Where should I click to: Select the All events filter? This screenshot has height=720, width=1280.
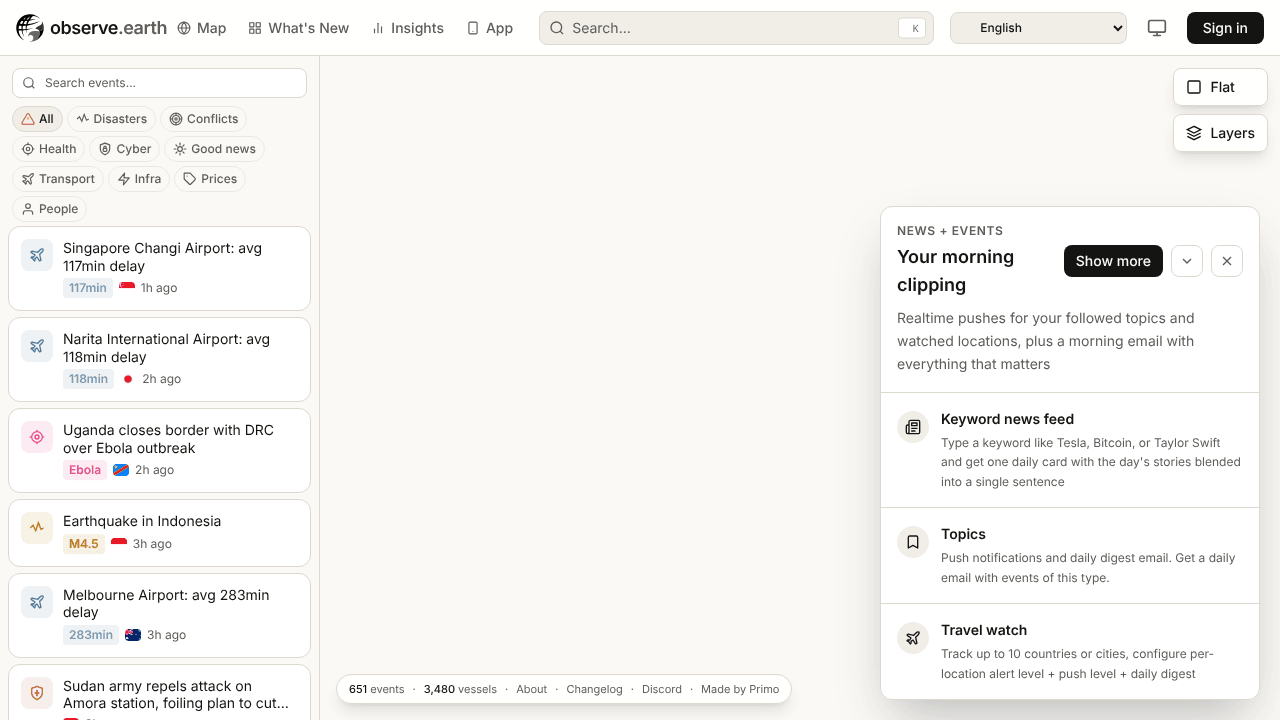pos(37,119)
